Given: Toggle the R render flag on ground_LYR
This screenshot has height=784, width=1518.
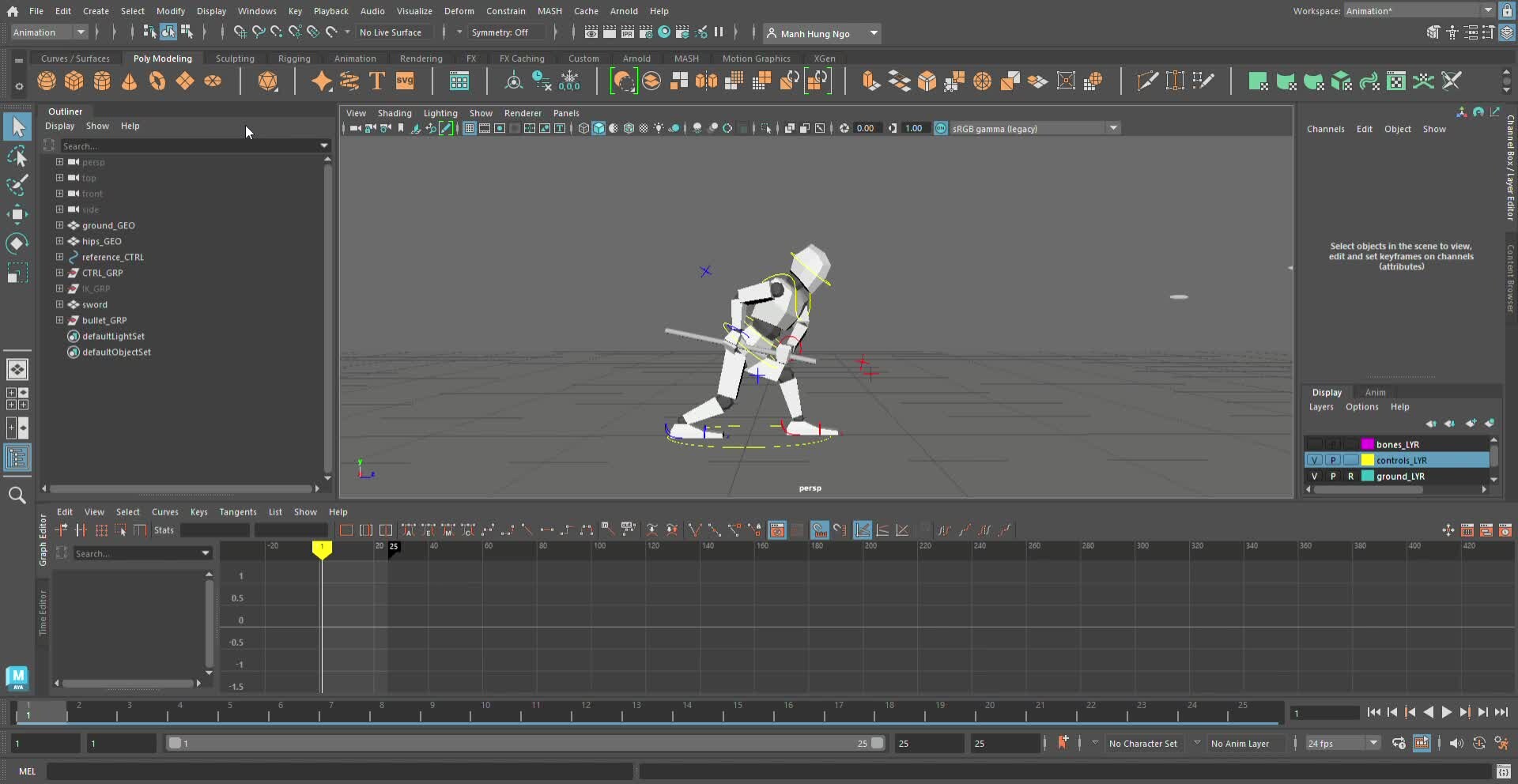Looking at the screenshot, I should click(1350, 476).
